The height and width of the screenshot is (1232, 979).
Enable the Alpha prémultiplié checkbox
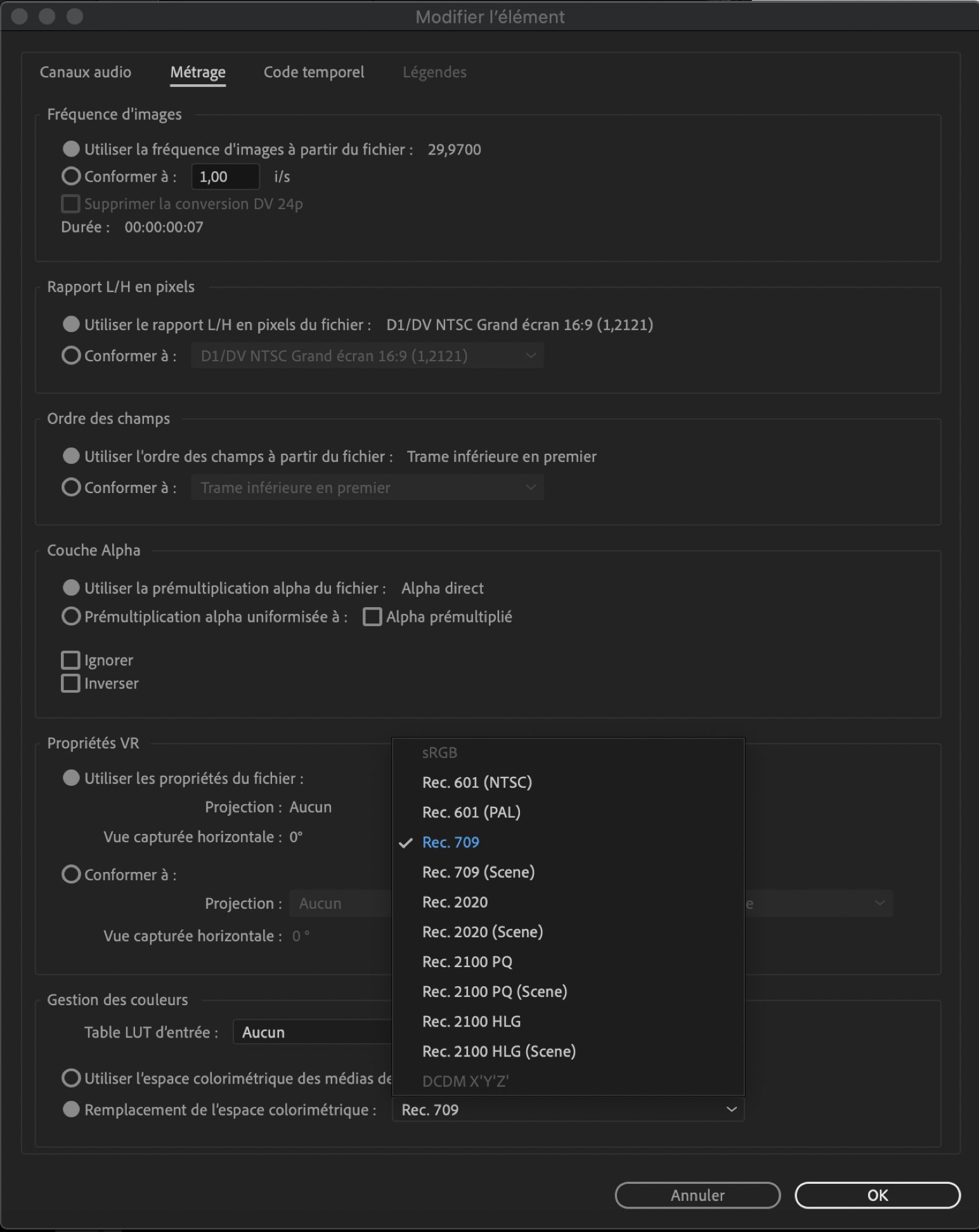(x=372, y=617)
